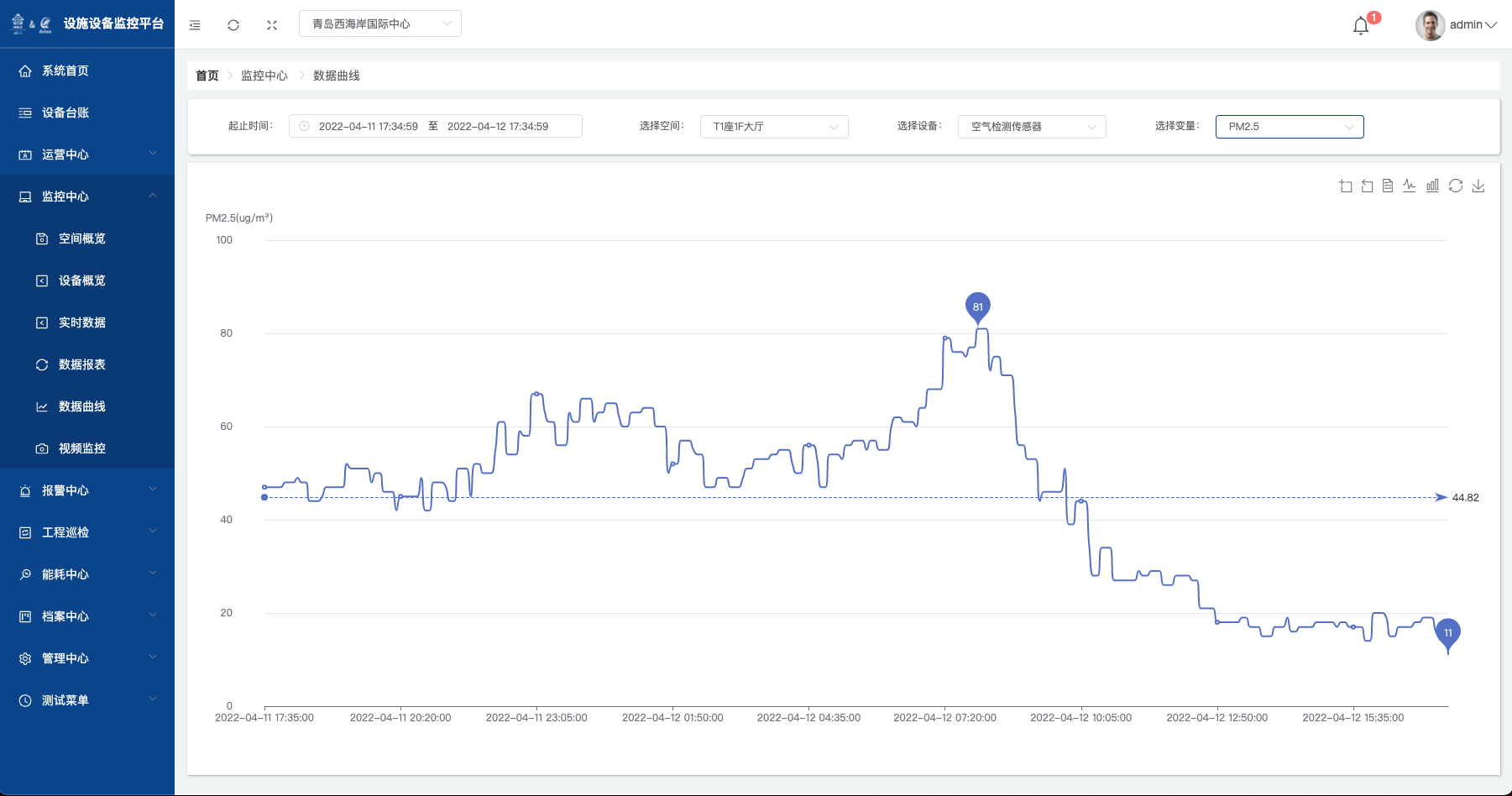
Task: Switch the chart to bar type
Action: click(1432, 186)
